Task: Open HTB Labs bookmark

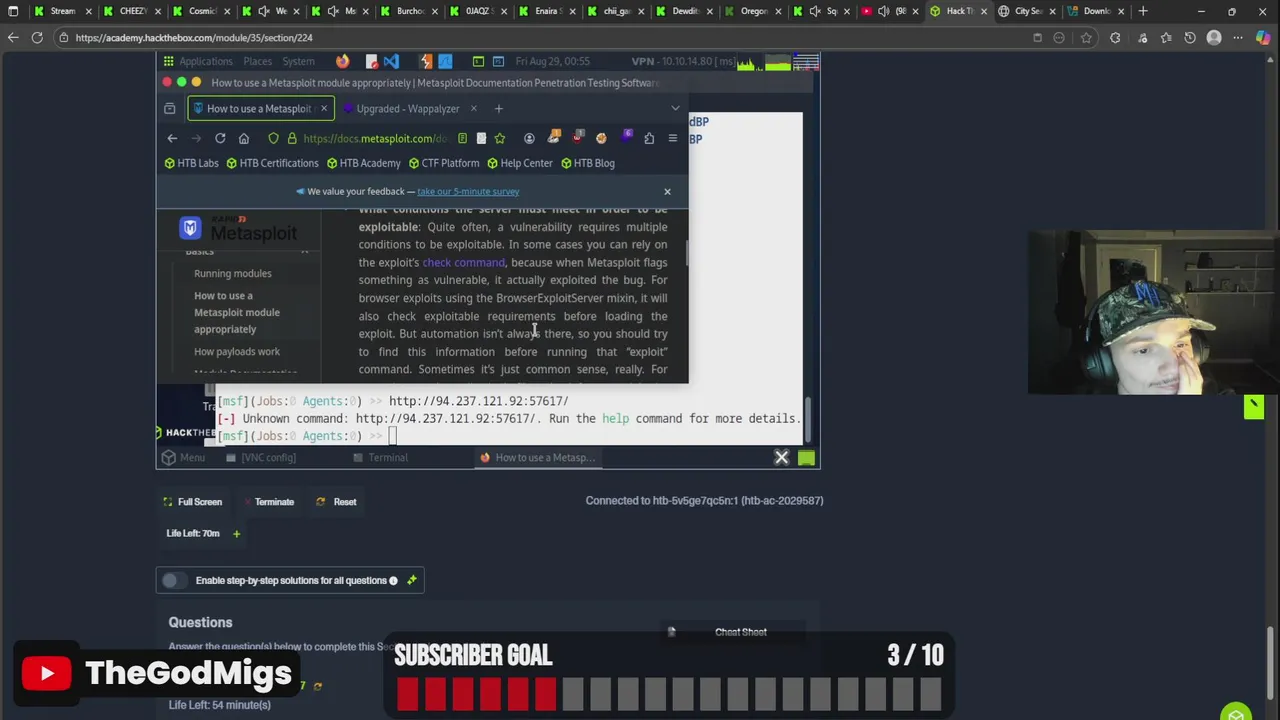Action: pos(191,163)
